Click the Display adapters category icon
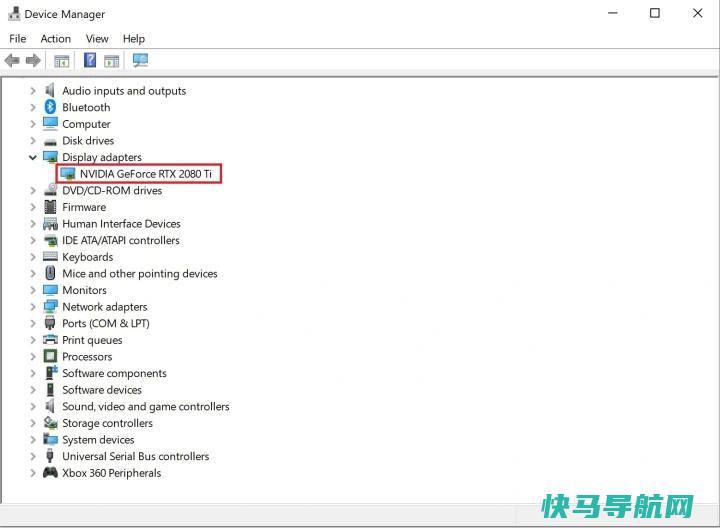 coord(50,157)
